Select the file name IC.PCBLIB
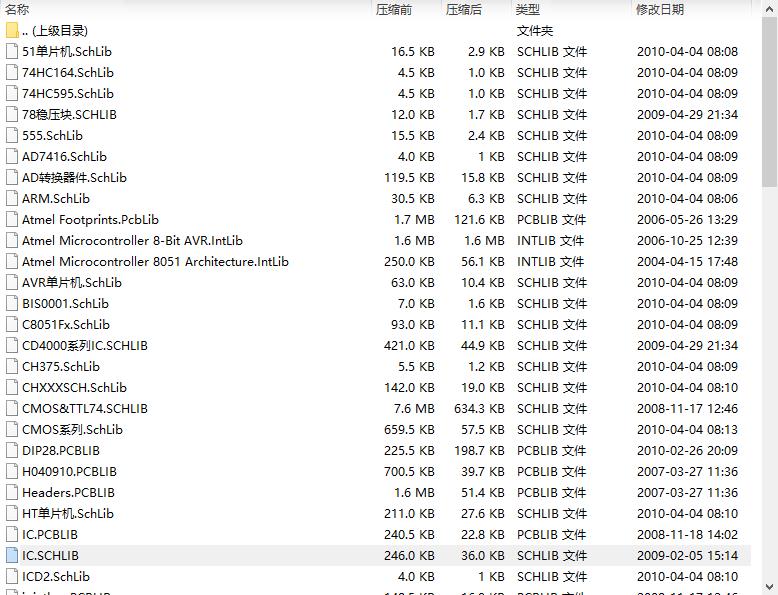 [50, 535]
